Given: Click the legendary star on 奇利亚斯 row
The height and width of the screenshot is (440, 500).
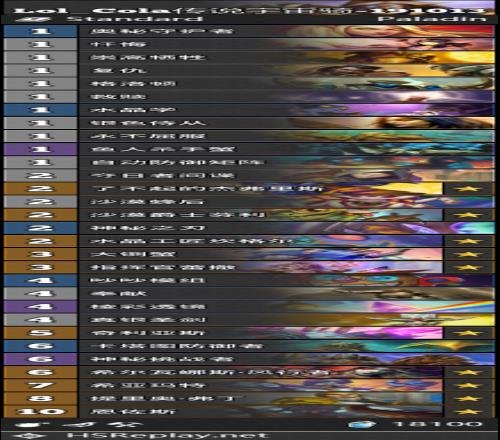Looking at the screenshot, I should (x=468, y=333).
